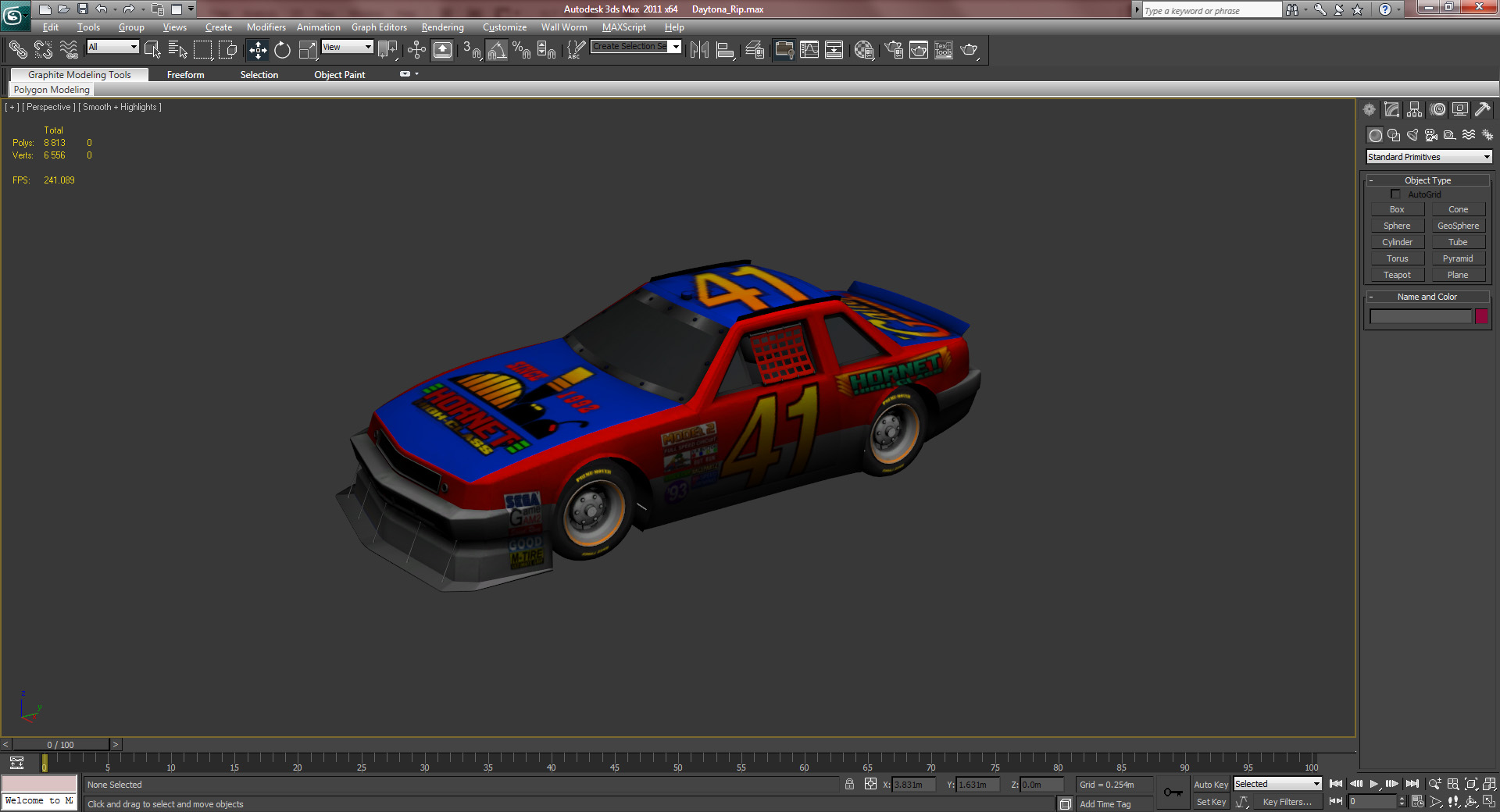
Task: Click Bind to Space Warp icon
Action: (x=69, y=50)
